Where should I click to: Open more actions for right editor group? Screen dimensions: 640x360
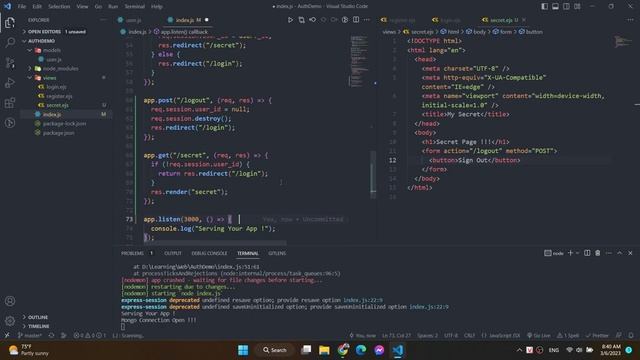pyautogui.click(x=630, y=20)
